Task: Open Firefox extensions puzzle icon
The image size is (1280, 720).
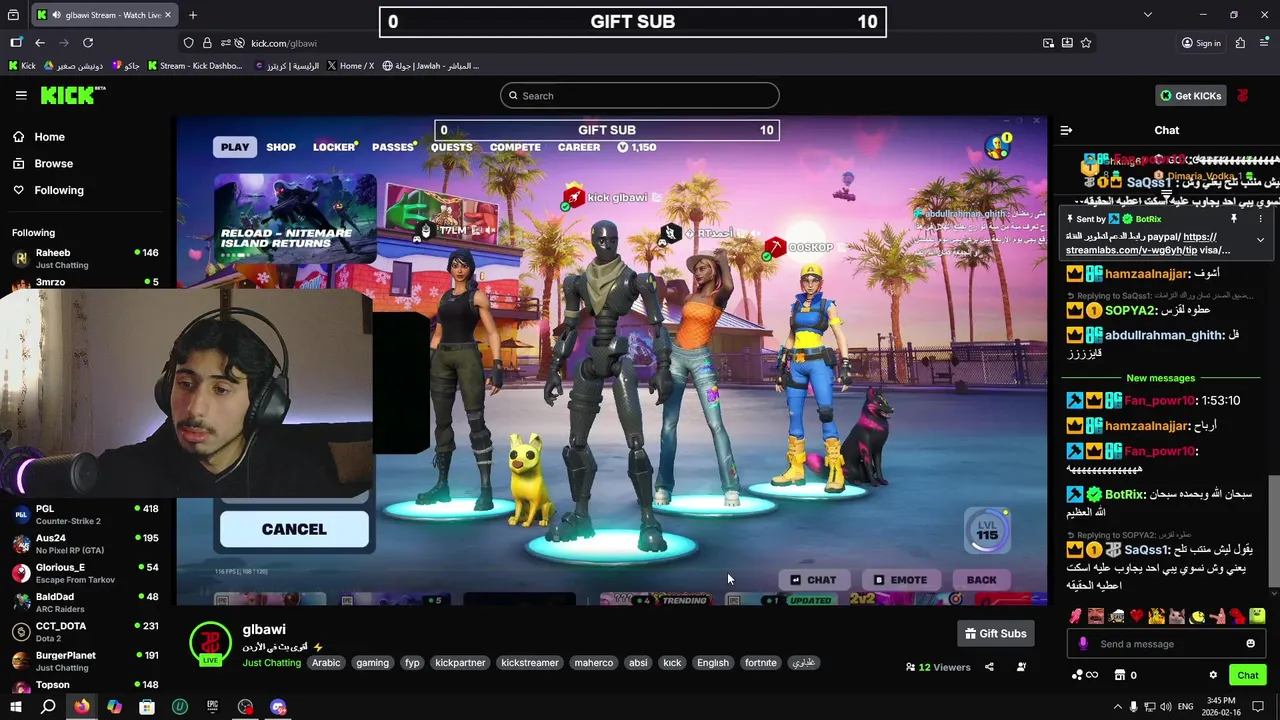Action: 1240,43
